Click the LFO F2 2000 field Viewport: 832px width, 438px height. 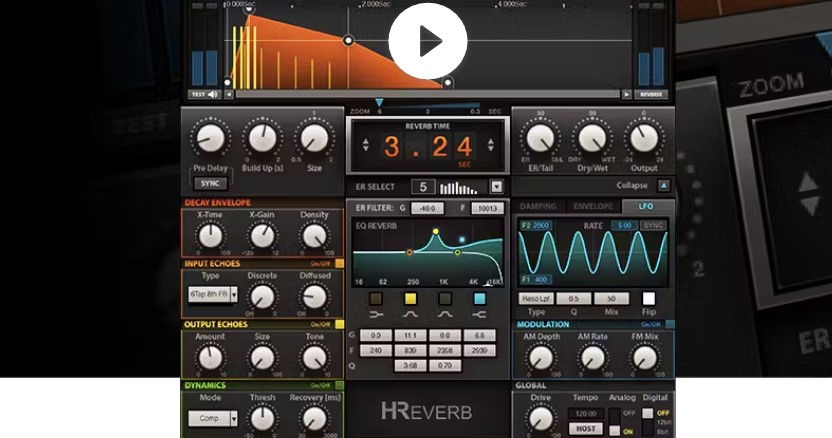tap(535, 226)
